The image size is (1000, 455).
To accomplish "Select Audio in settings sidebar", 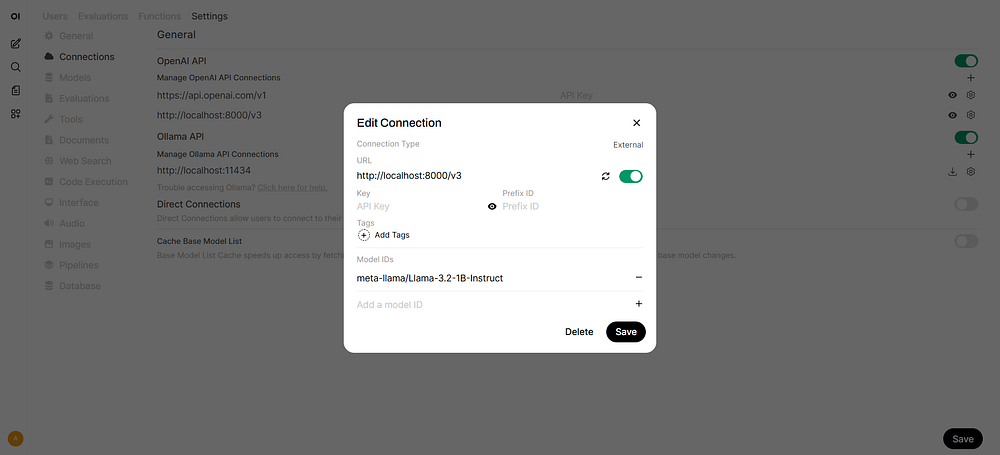I will (64, 223).
